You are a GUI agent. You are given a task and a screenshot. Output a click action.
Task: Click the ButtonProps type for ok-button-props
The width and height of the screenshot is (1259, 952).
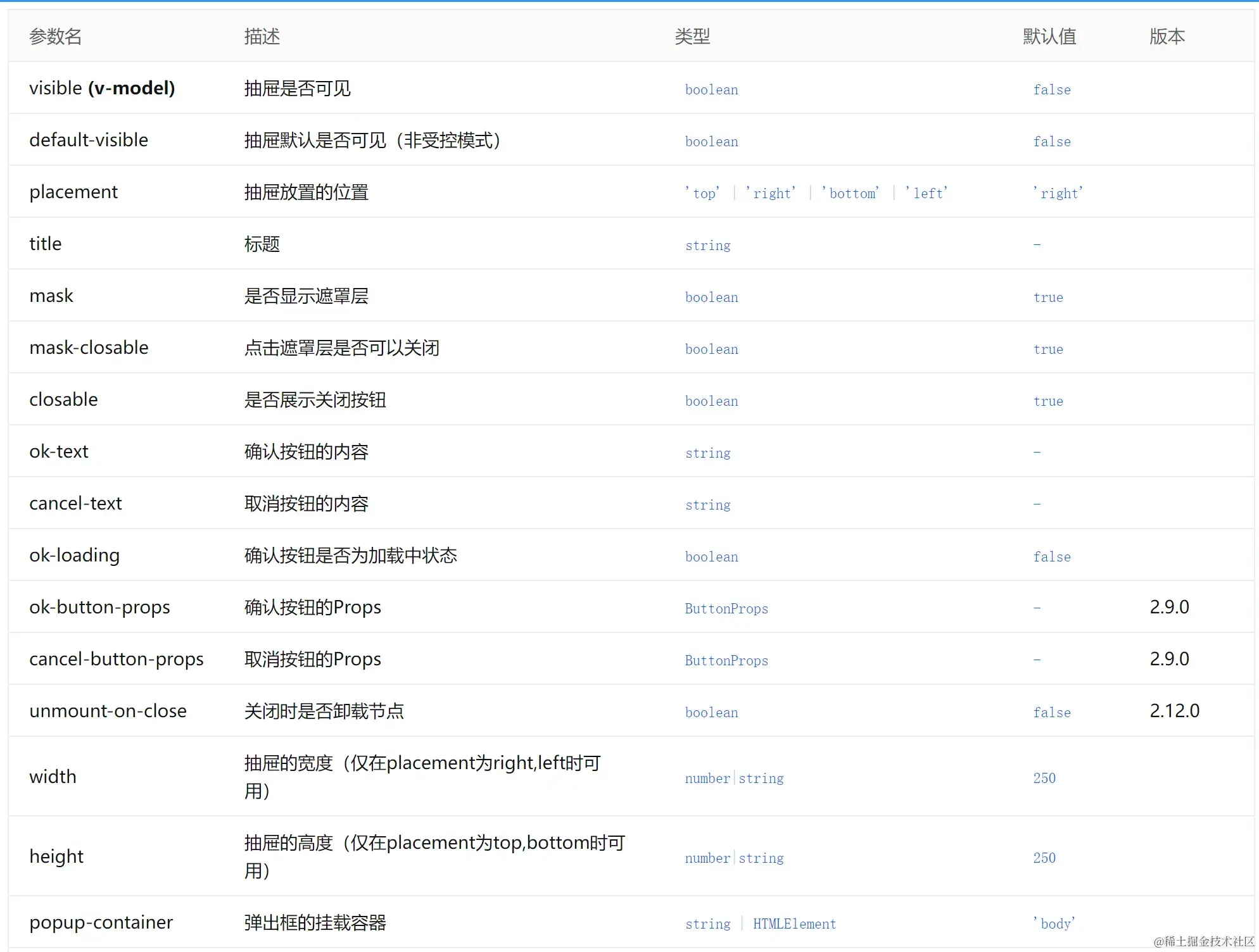(x=726, y=608)
